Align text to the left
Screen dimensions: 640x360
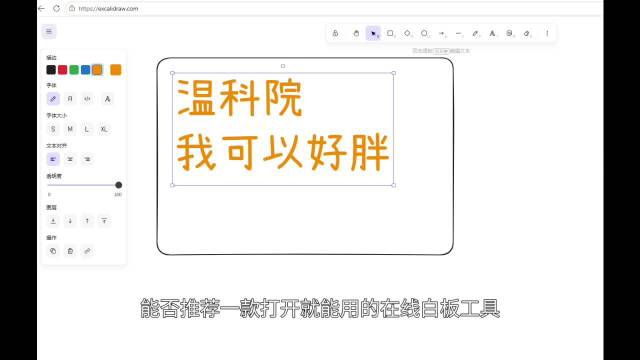point(53,159)
